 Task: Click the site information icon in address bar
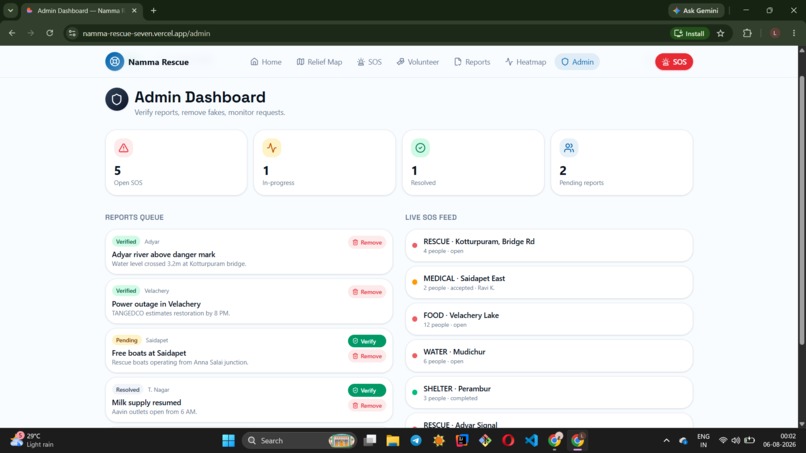(x=72, y=33)
